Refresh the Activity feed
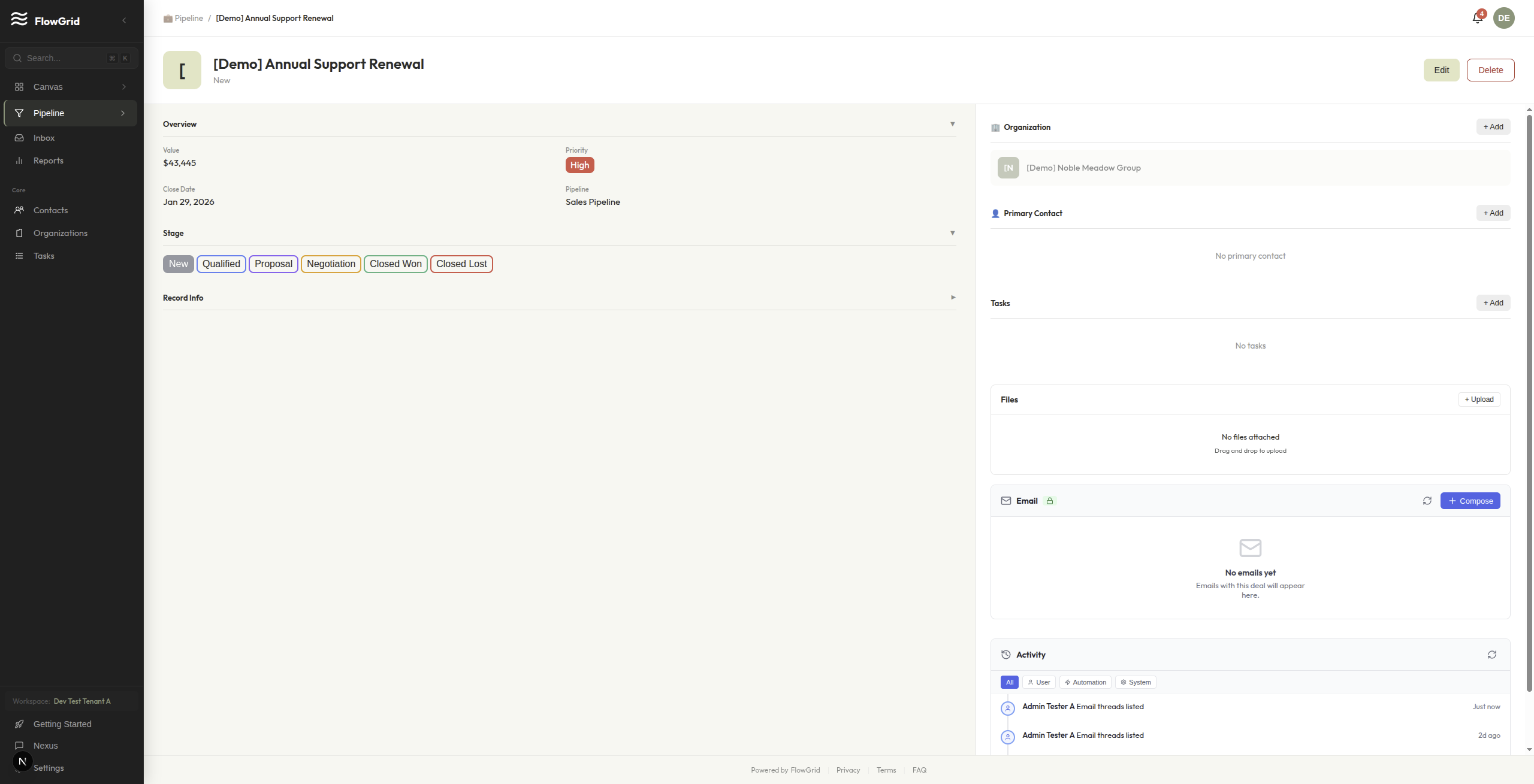Image resolution: width=1534 pixels, height=784 pixels. pyautogui.click(x=1491, y=655)
